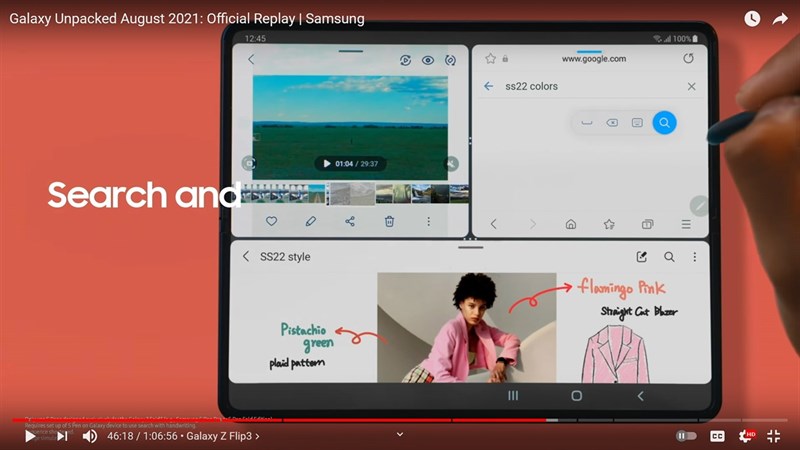The image size is (800, 450).
Task: Tap Android home button
Action: pos(577,395)
